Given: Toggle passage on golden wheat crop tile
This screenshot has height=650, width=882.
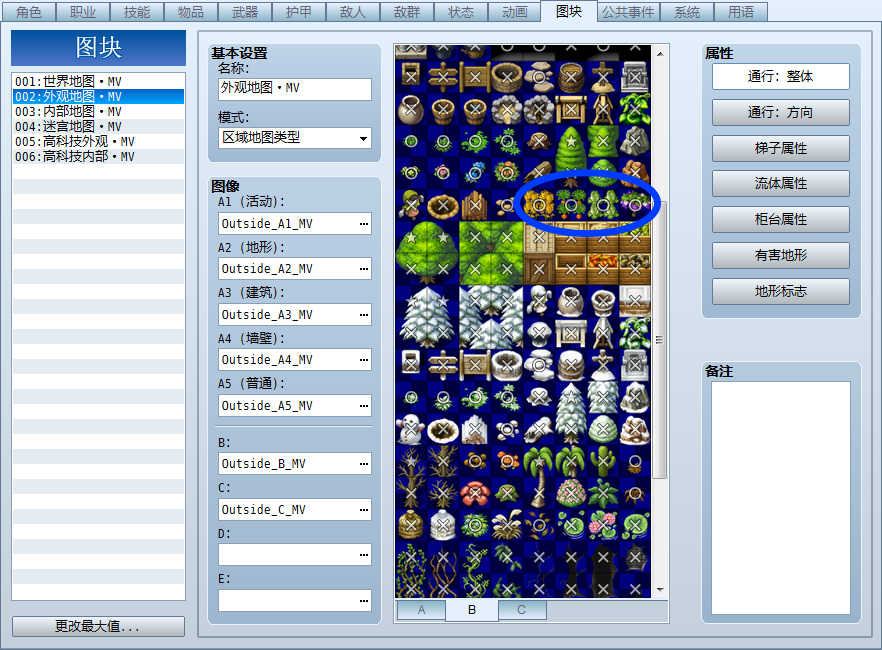Looking at the screenshot, I should coord(539,205).
